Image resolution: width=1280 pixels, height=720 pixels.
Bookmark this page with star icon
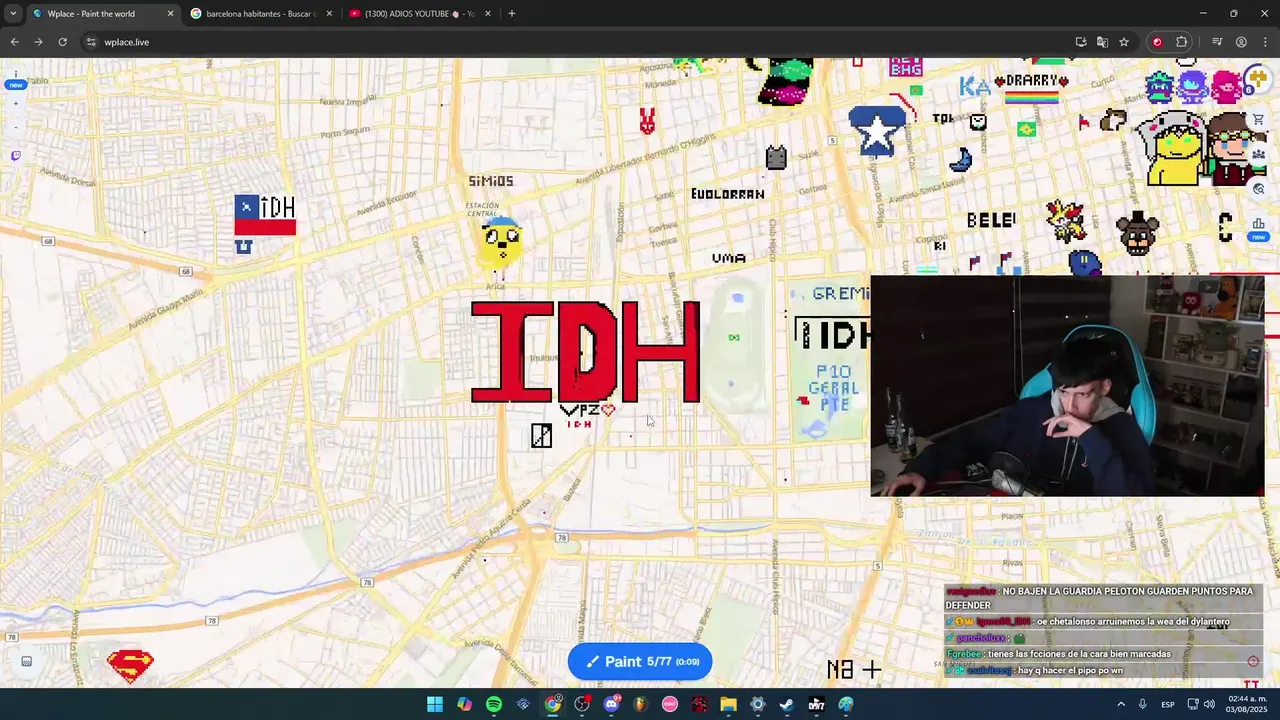tap(1124, 42)
